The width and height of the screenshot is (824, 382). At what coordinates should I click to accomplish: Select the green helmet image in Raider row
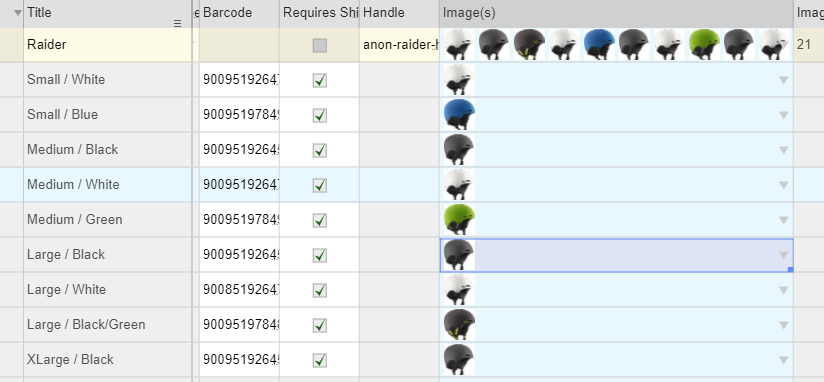point(704,45)
